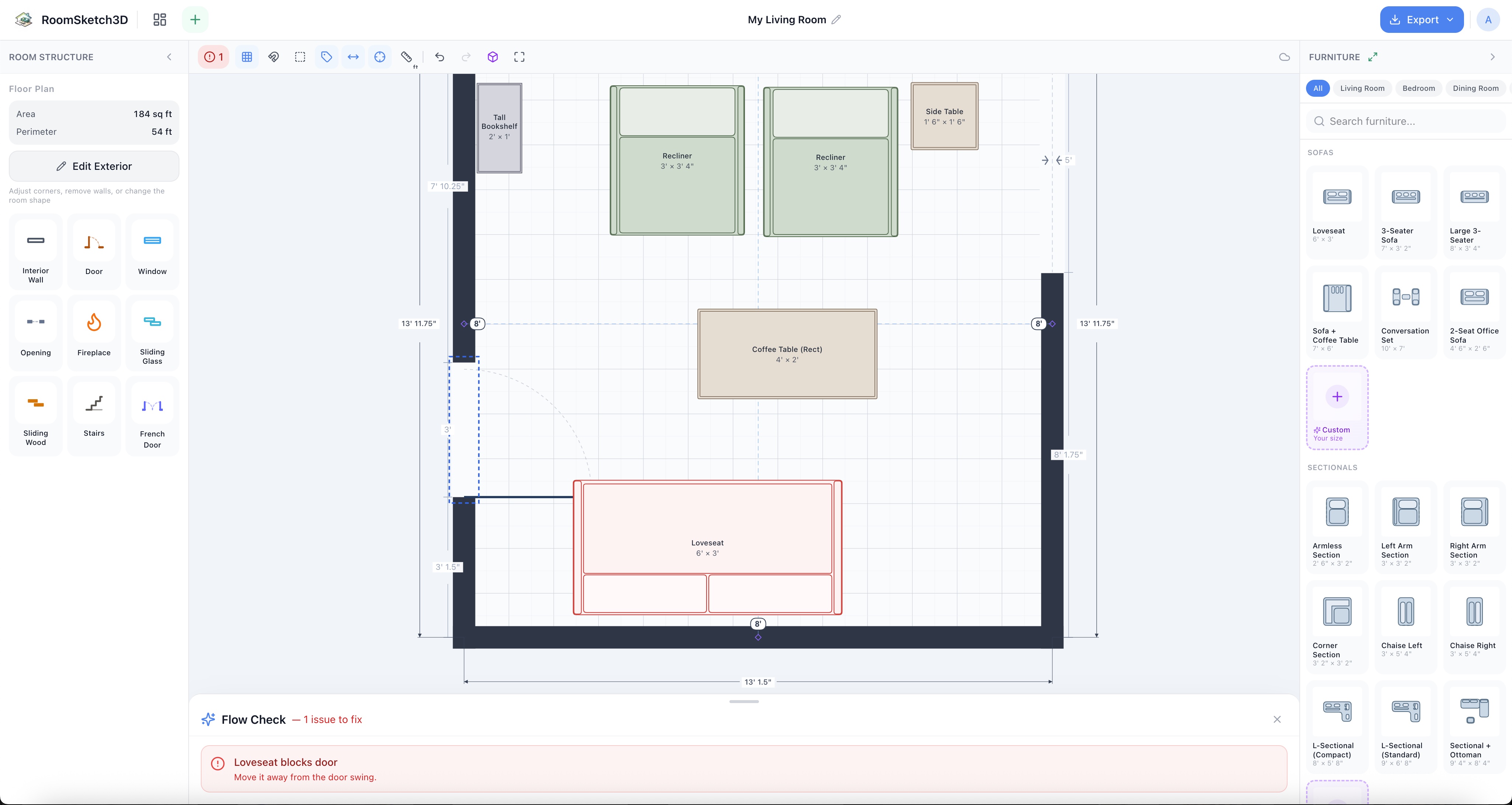Image resolution: width=1512 pixels, height=805 pixels.
Task: Add a Door element
Action: coord(94,252)
